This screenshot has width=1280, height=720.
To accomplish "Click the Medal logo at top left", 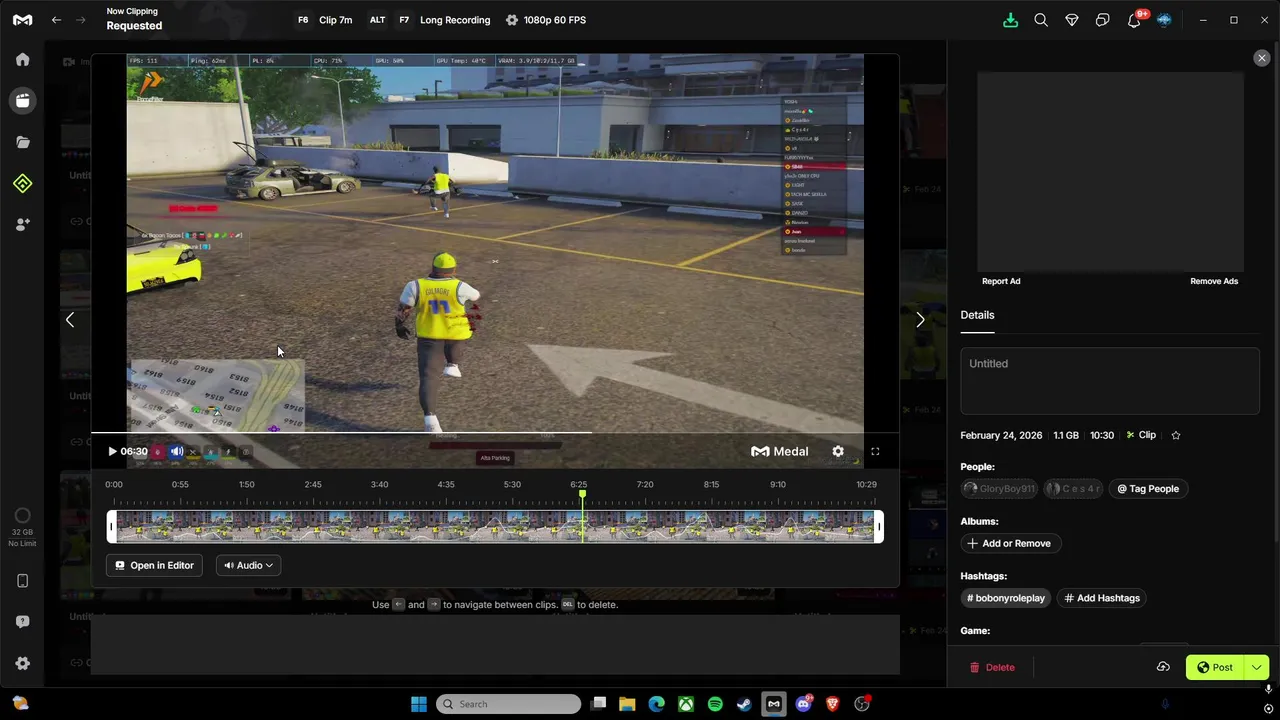I will [22, 20].
